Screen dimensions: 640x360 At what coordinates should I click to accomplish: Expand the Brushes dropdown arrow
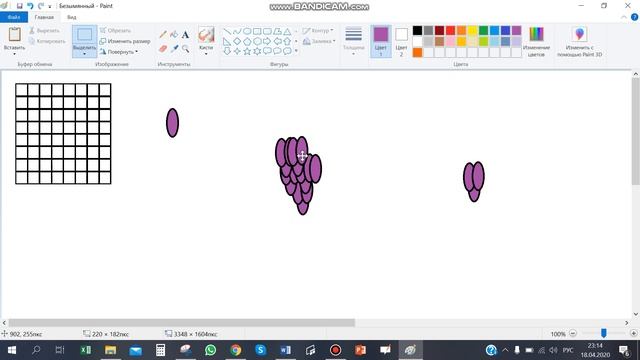pos(206,54)
